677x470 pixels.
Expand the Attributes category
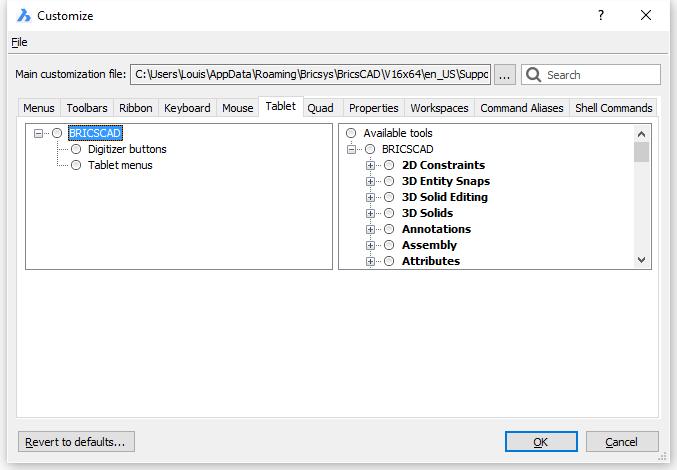click(x=370, y=261)
